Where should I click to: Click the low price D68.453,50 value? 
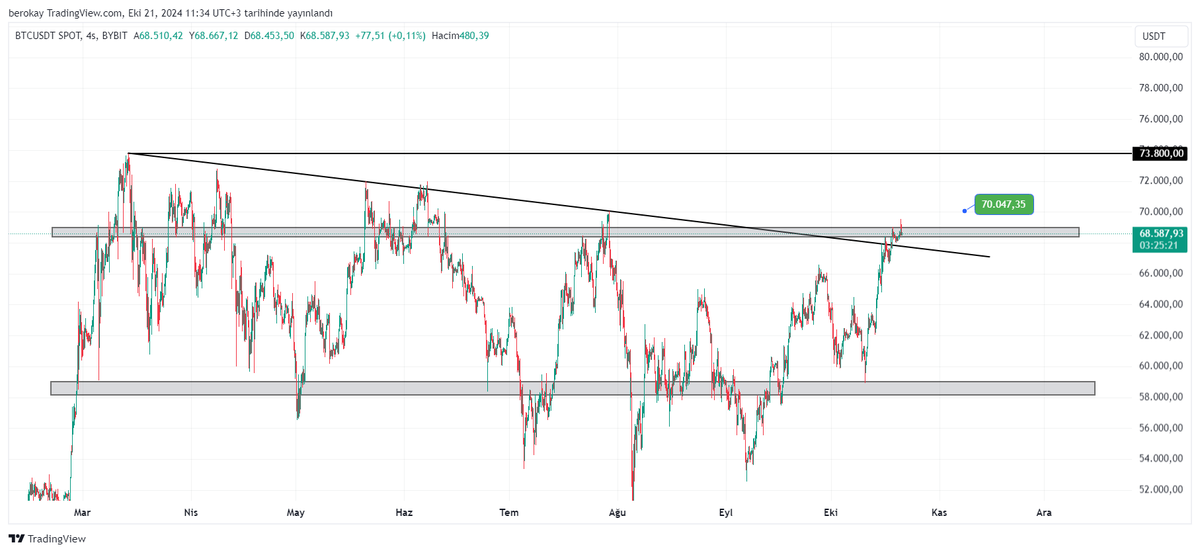270,35
